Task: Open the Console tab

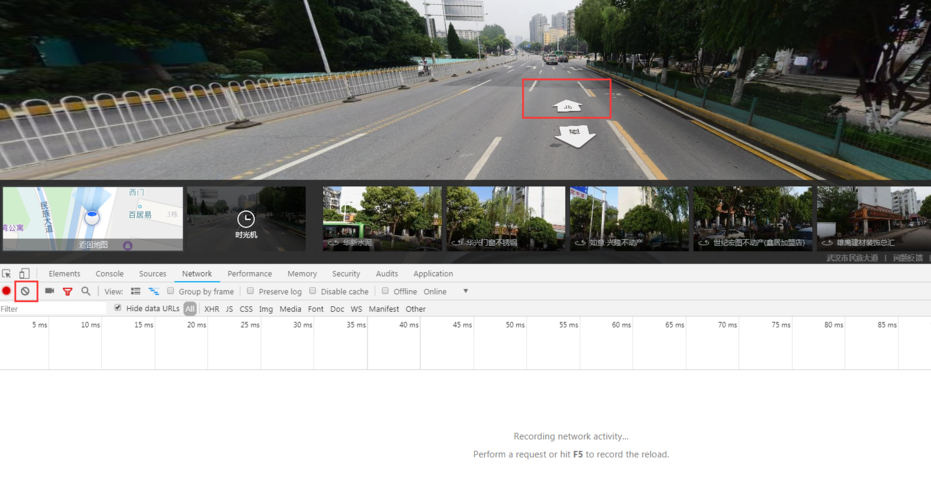Action: point(110,274)
